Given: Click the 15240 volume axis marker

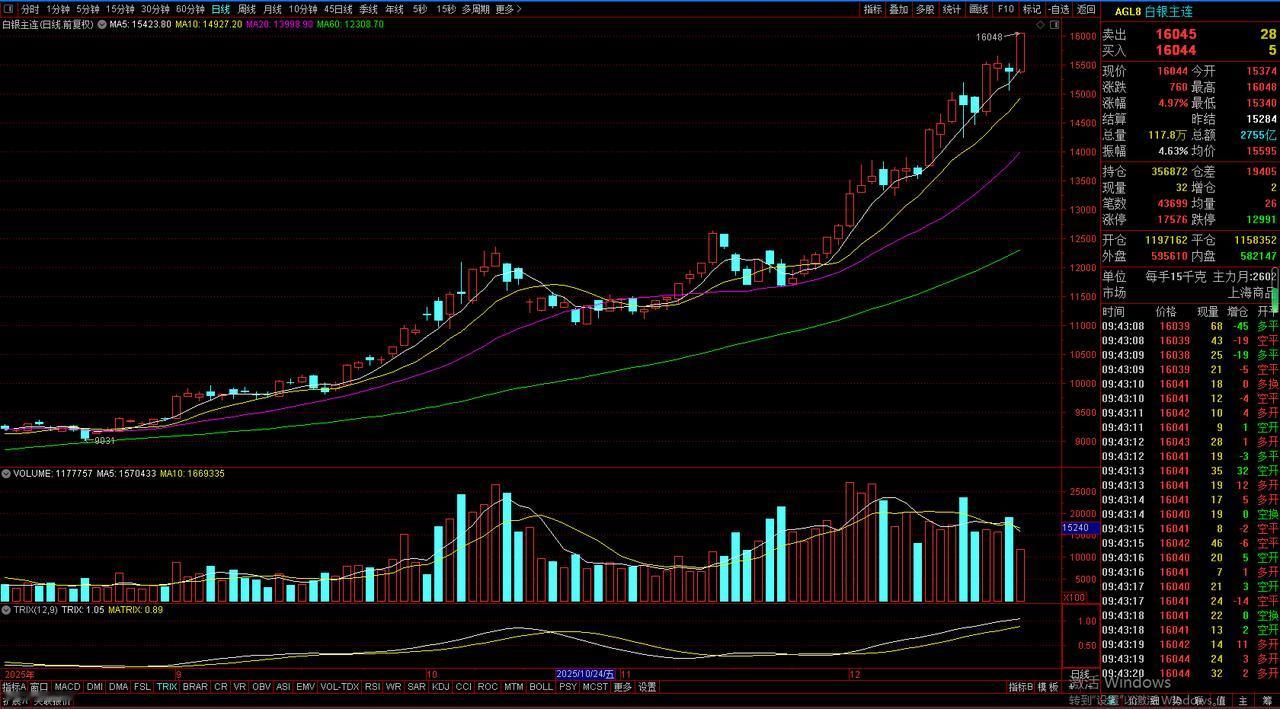Looking at the screenshot, I should [x=1080, y=528].
